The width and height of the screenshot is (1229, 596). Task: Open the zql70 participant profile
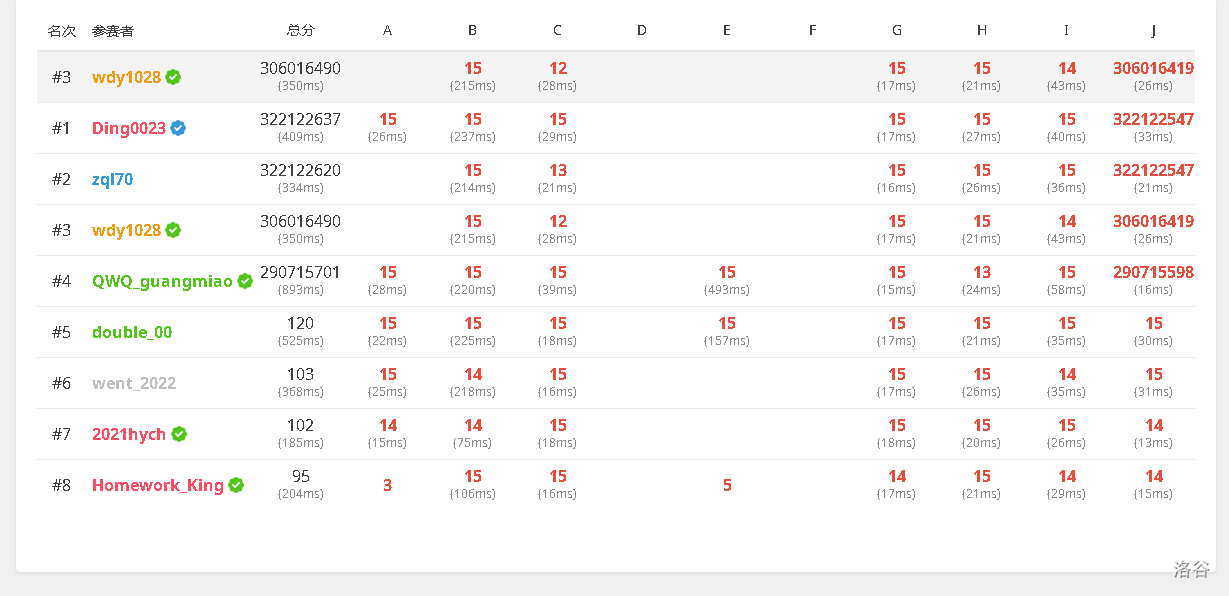[x=112, y=180]
